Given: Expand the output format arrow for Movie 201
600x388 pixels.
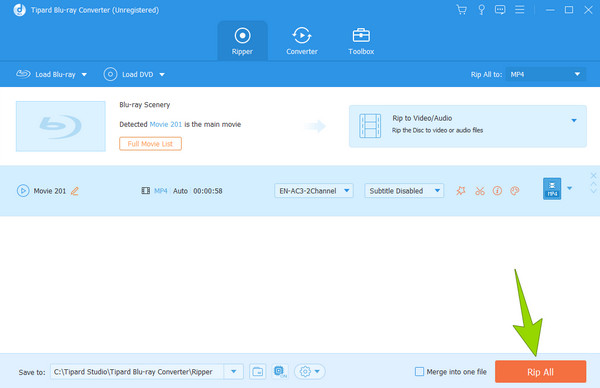Looking at the screenshot, I should point(569,188).
